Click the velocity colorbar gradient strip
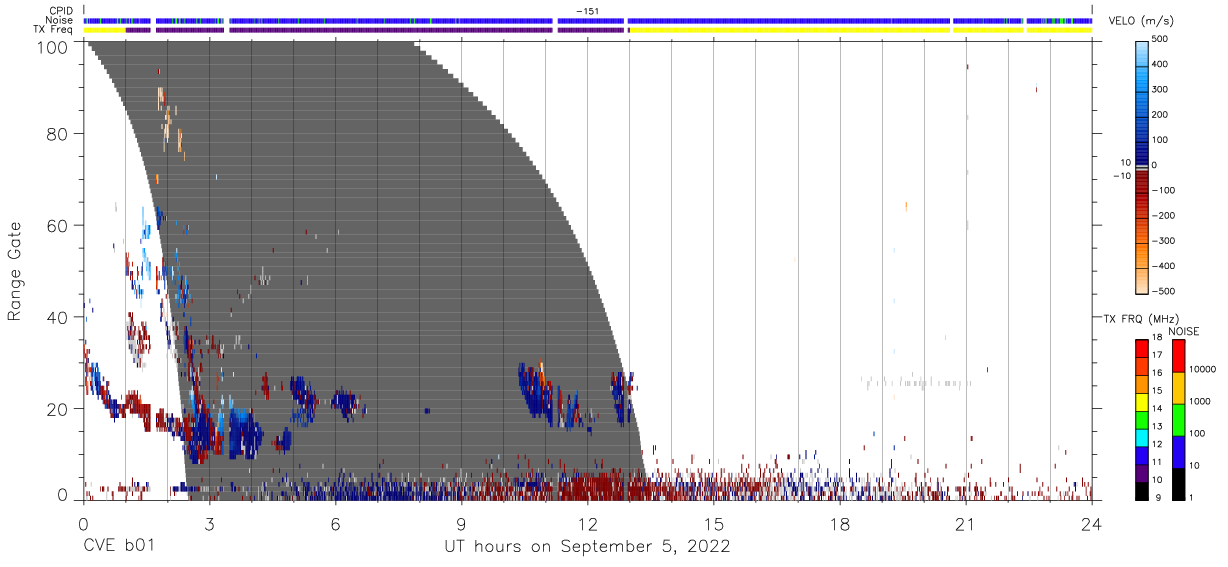 click(1142, 166)
